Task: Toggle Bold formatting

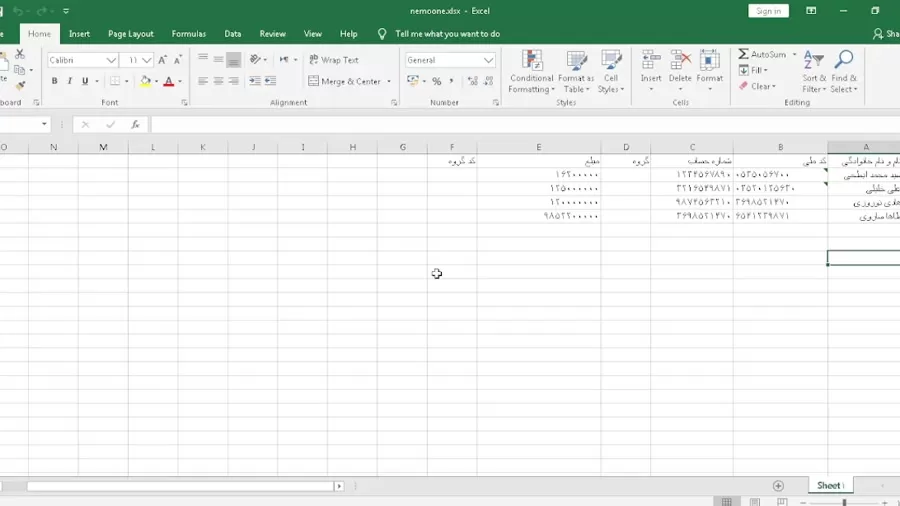Action: click(x=55, y=81)
